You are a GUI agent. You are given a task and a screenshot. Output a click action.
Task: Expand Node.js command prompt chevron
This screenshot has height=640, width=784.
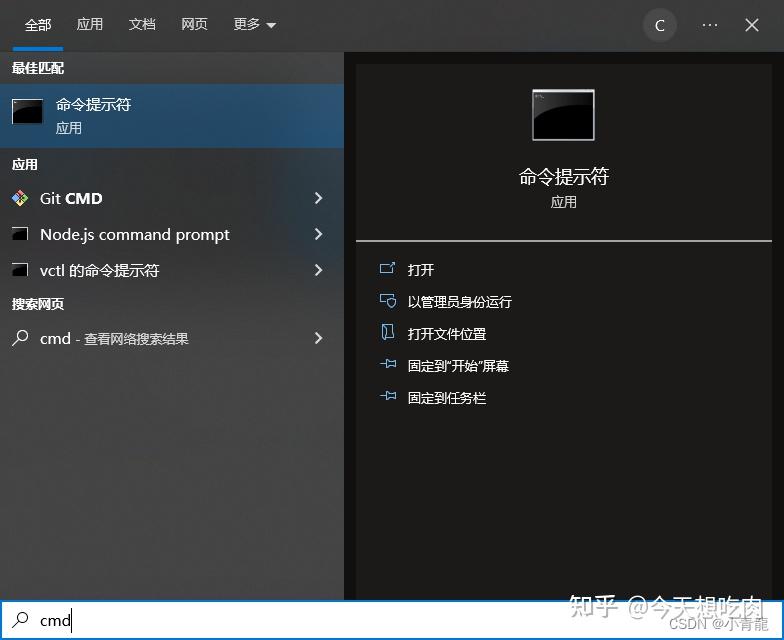click(318, 234)
